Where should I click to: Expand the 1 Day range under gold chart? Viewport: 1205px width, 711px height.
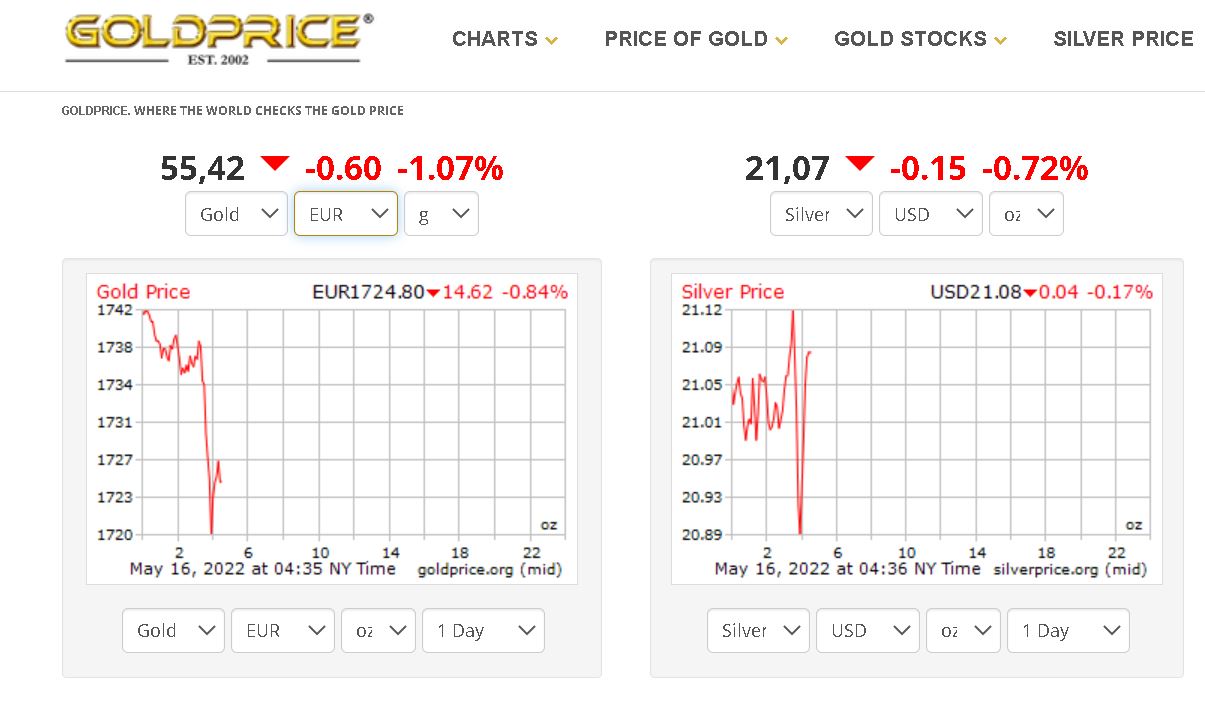(483, 631)
